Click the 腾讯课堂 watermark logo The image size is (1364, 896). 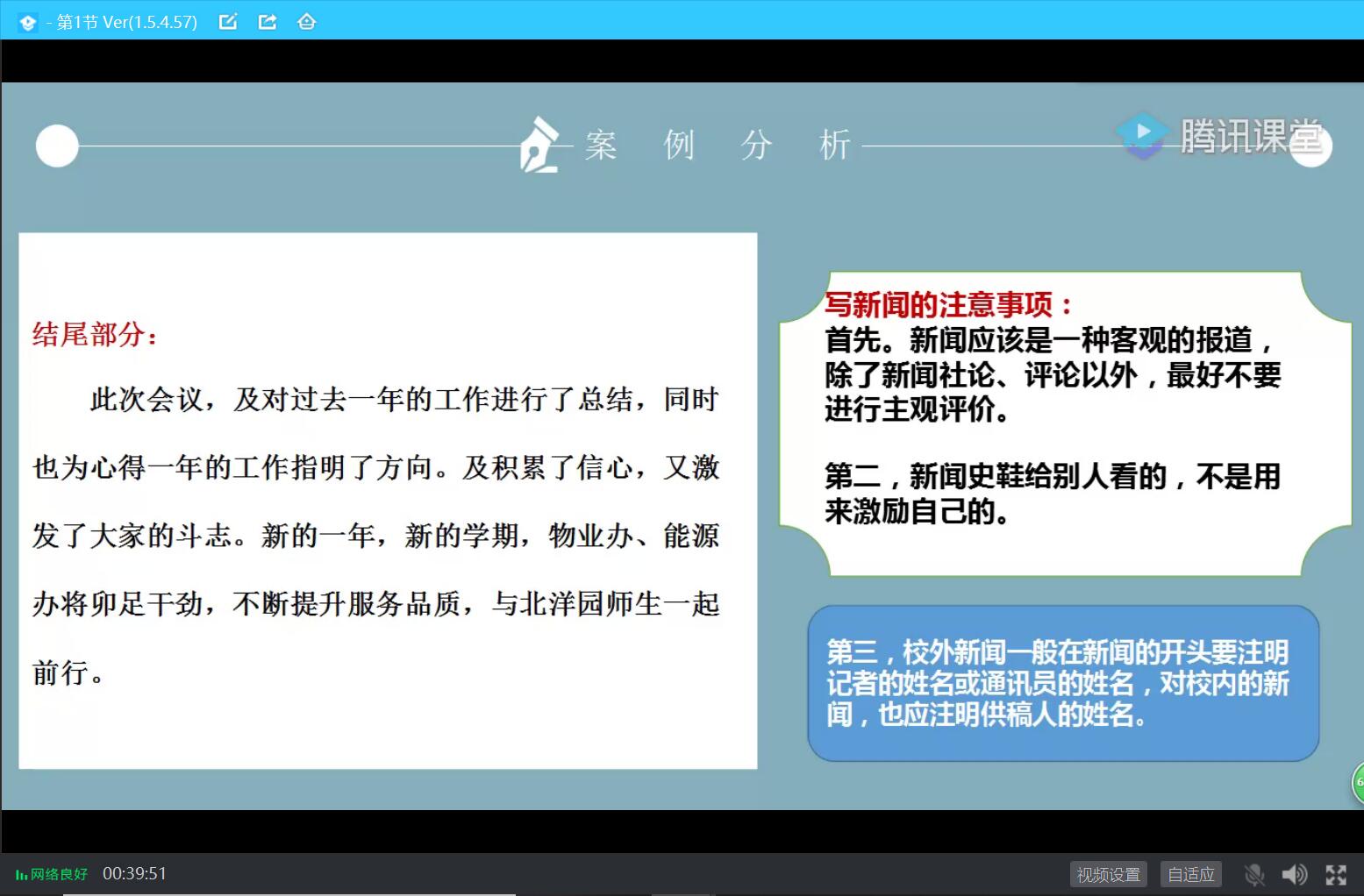(1219, 136)
